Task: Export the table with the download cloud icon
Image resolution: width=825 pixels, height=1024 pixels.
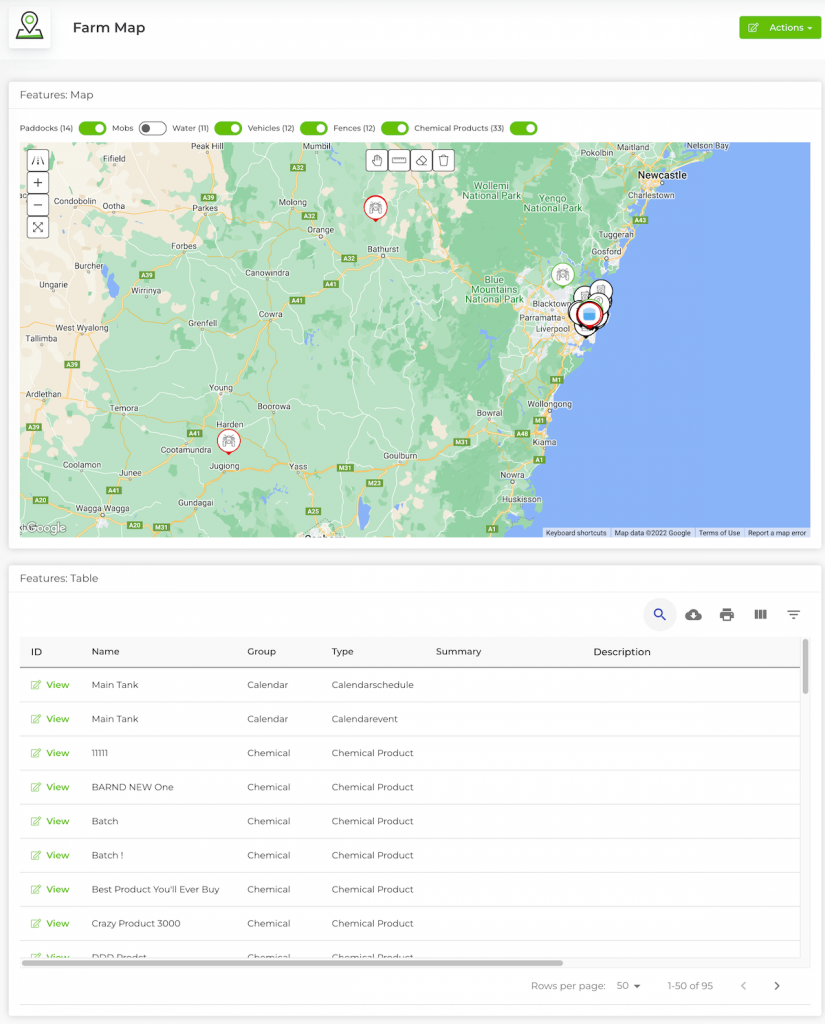Action: [x=693, y=615]
